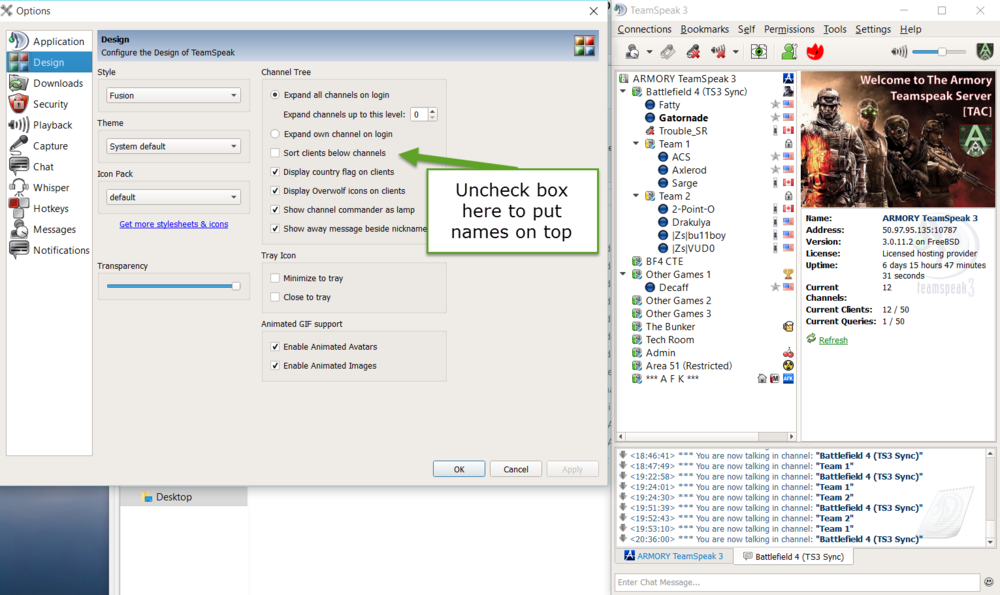Open the Security options section

(x=49, y=104)
